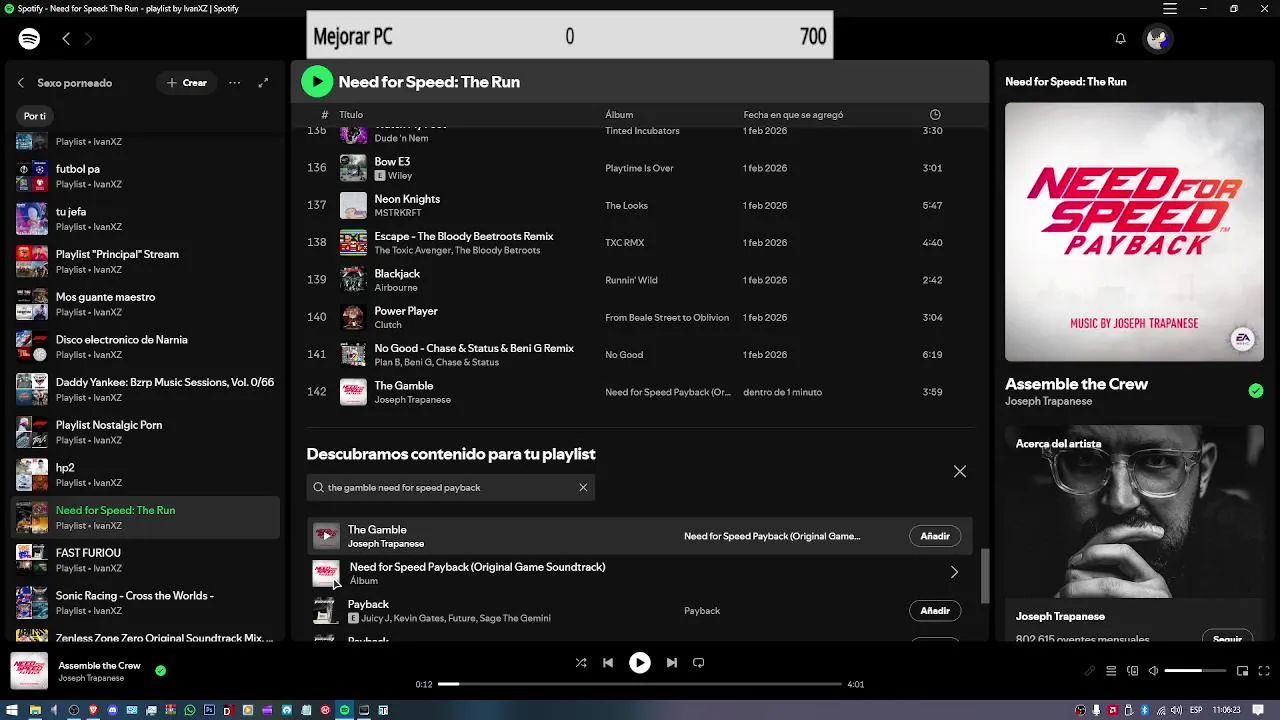The height and width of the screenshot is (720, 1280).
Task: Open the connect to a device icon
Action: [x=1132, y=671]
